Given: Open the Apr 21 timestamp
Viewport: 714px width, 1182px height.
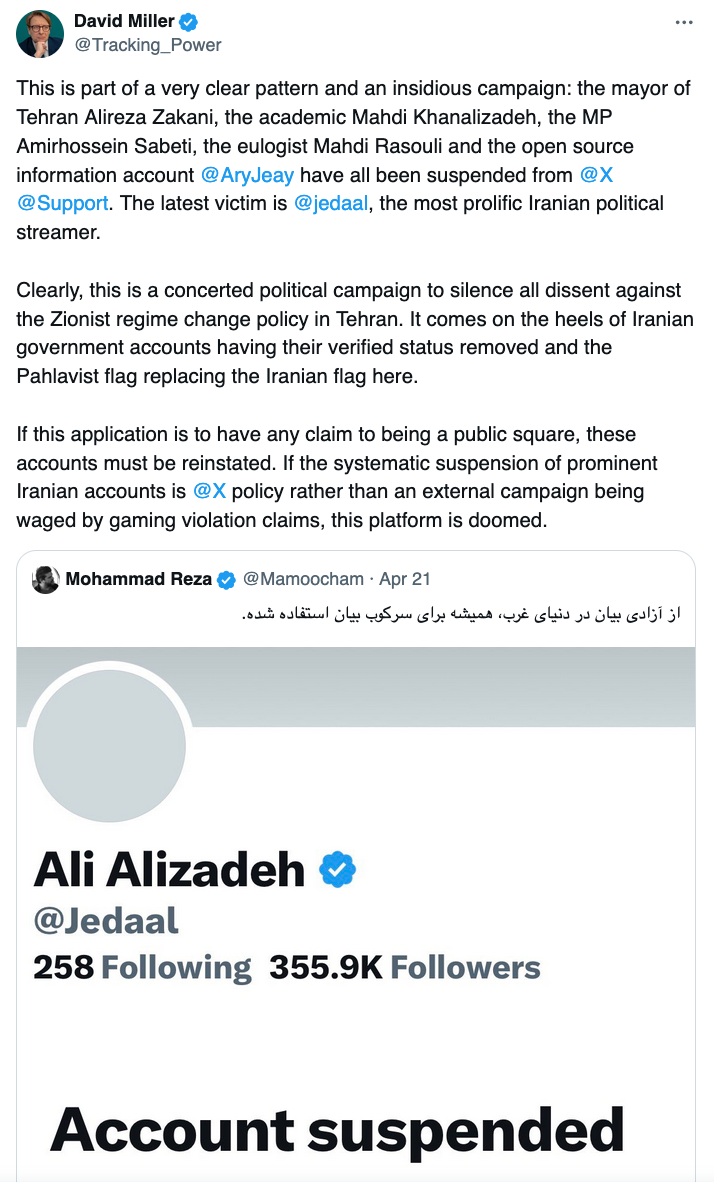Looking at the screenshot, I should tap(405, 580).
